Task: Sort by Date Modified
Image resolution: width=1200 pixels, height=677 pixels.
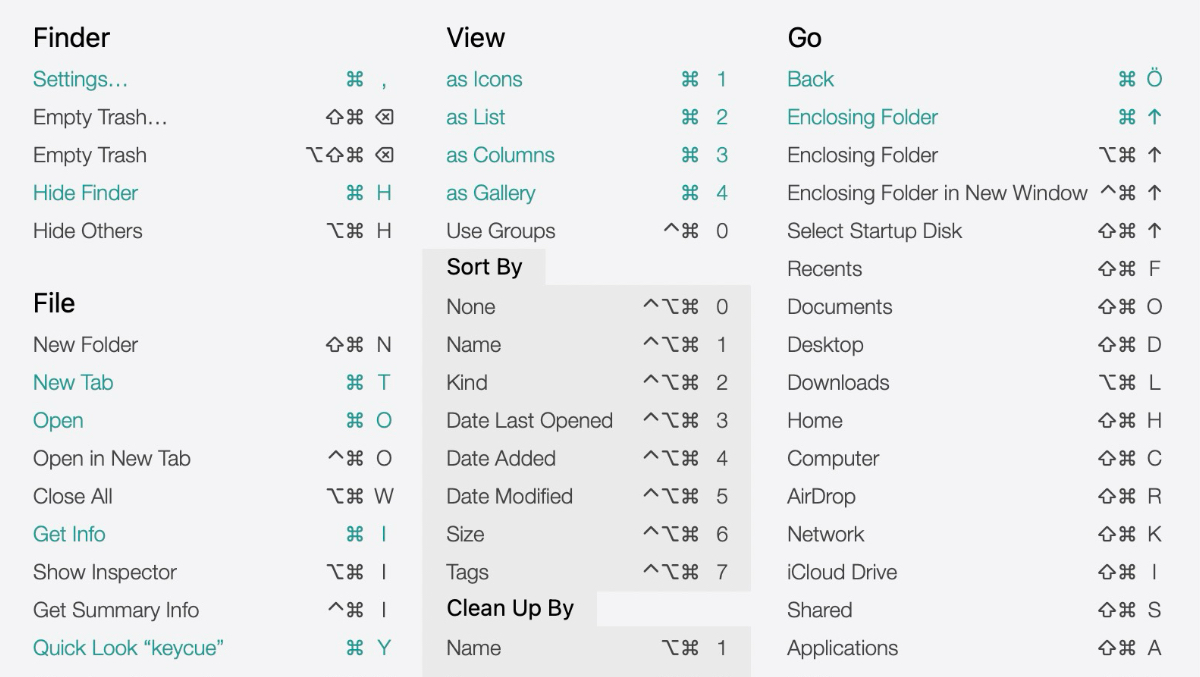Action: 509,497
